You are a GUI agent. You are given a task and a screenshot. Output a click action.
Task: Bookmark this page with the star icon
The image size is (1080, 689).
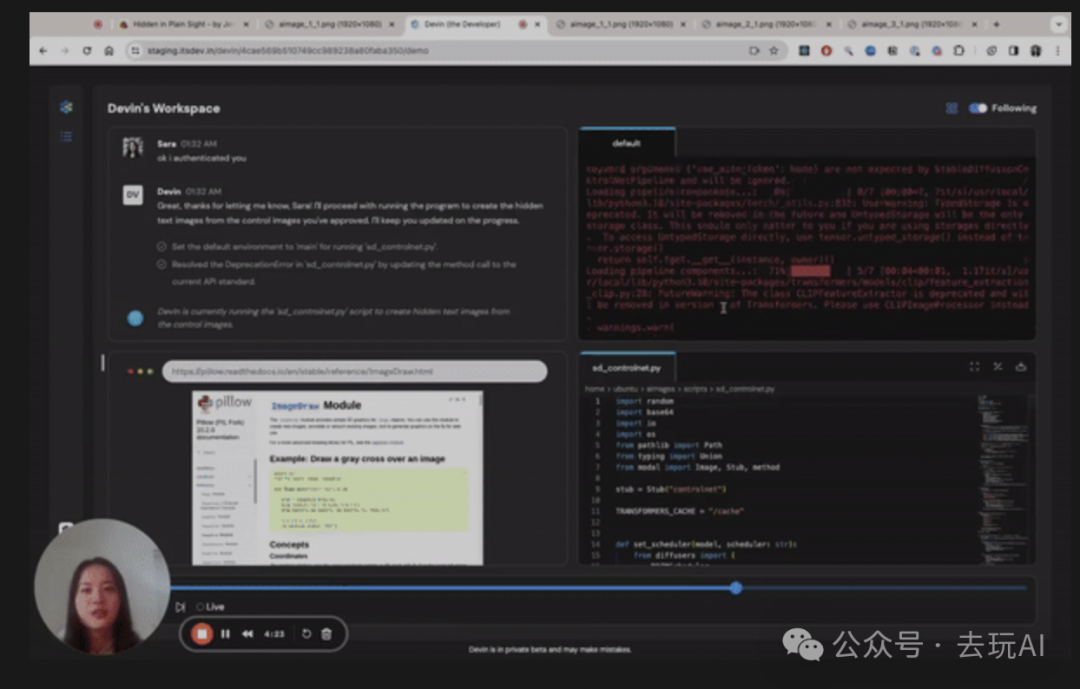773,50
